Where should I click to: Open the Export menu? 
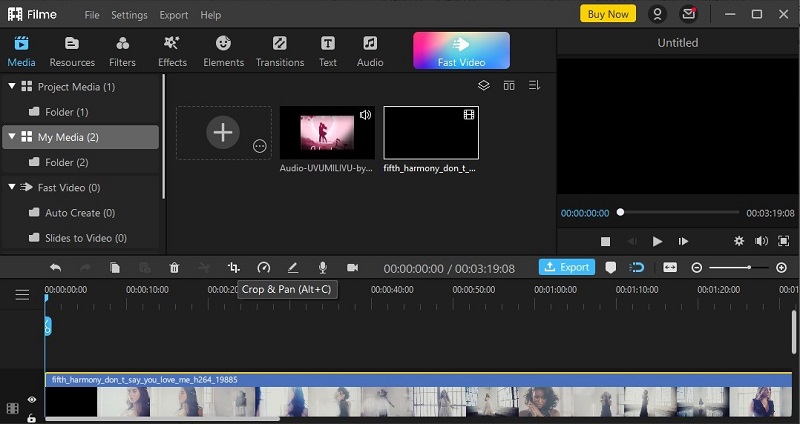(x=173, y=15)
